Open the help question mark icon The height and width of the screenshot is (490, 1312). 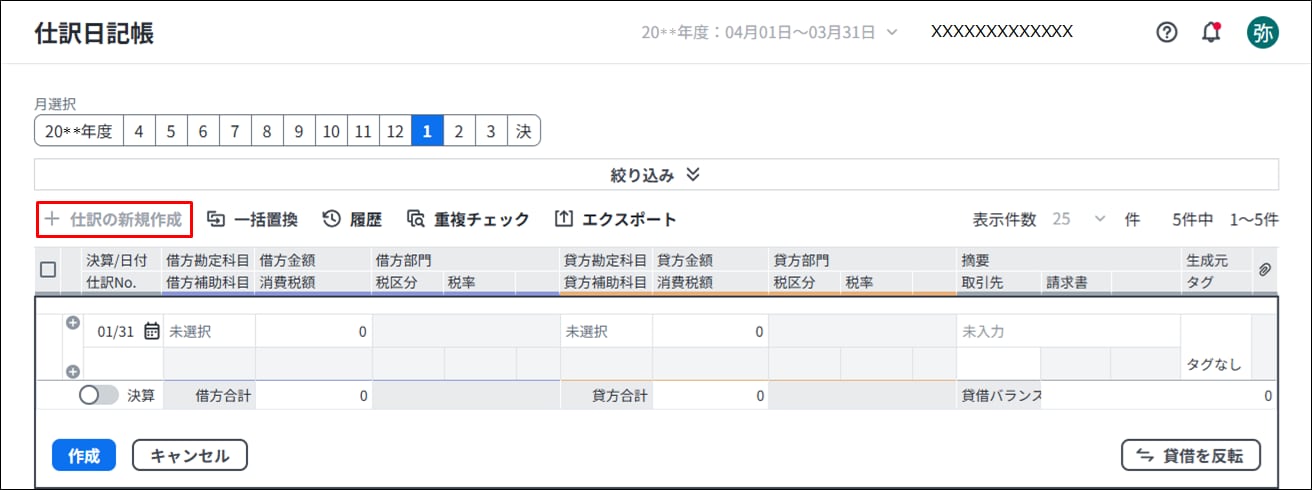point(1167,32)
